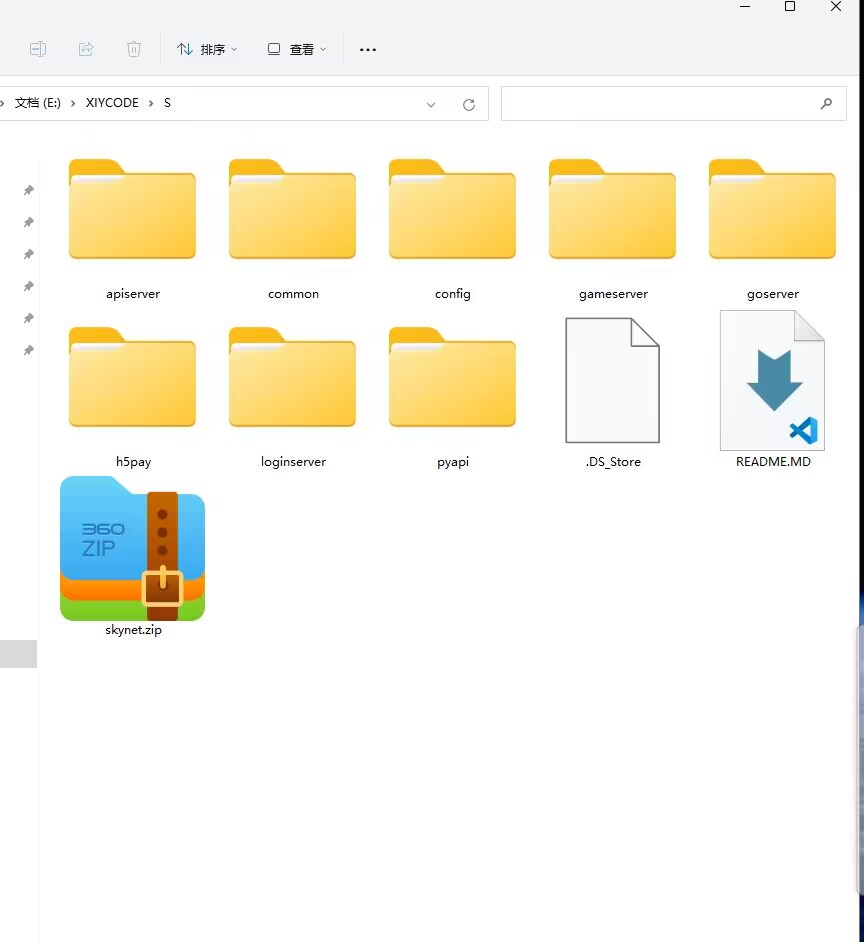Select the .DS_Store file

(612, 381)
